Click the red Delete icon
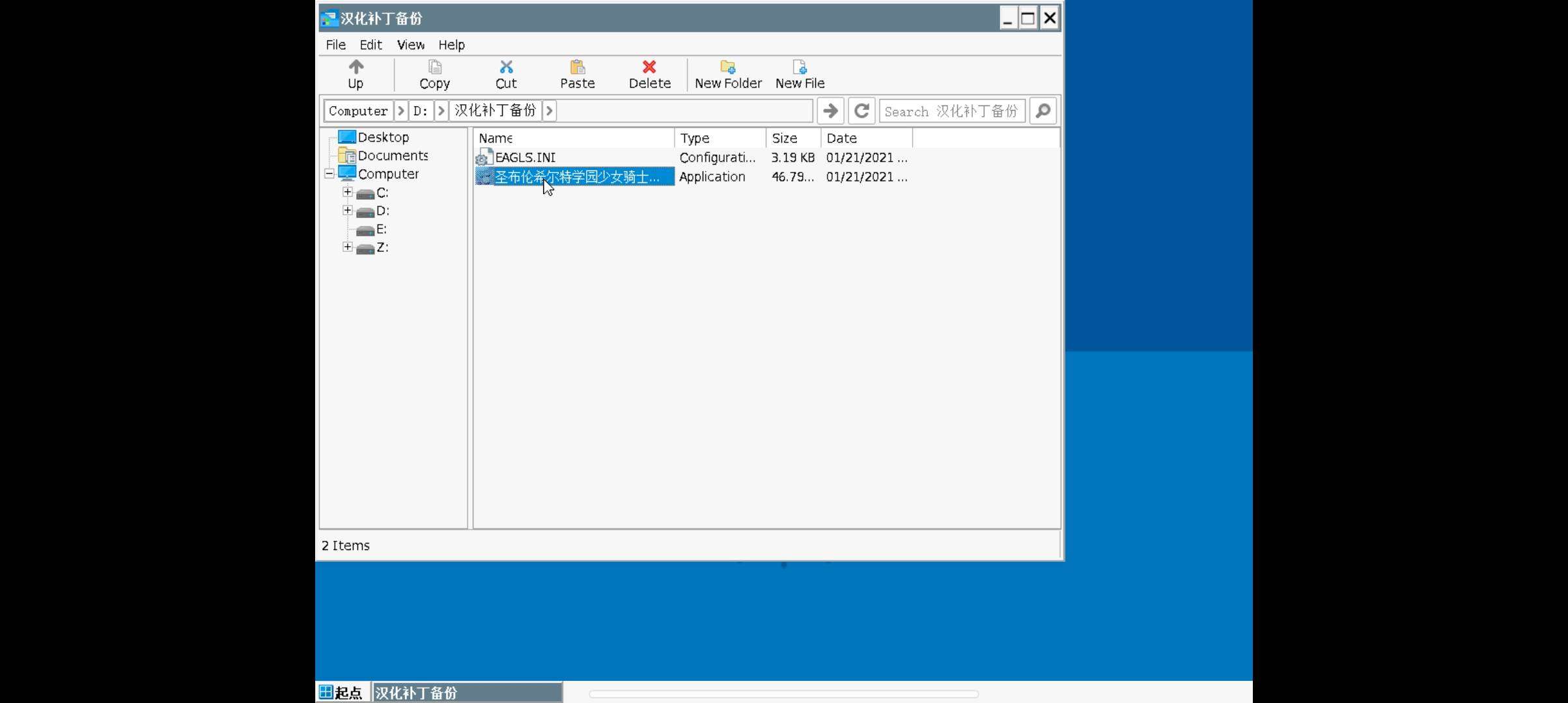The height and width of the screenshot is (703, 1568). [649, 67]
